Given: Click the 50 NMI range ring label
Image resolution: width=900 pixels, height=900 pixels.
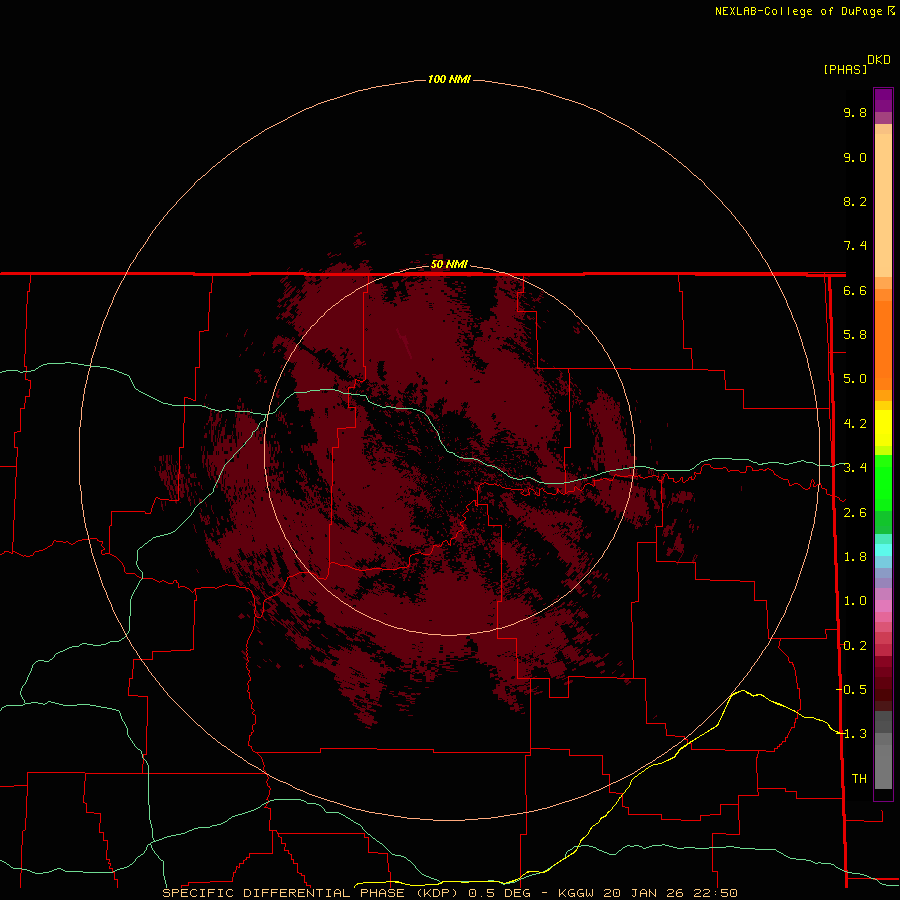Looking at the screenshot, I should click(x=449, y=264).
